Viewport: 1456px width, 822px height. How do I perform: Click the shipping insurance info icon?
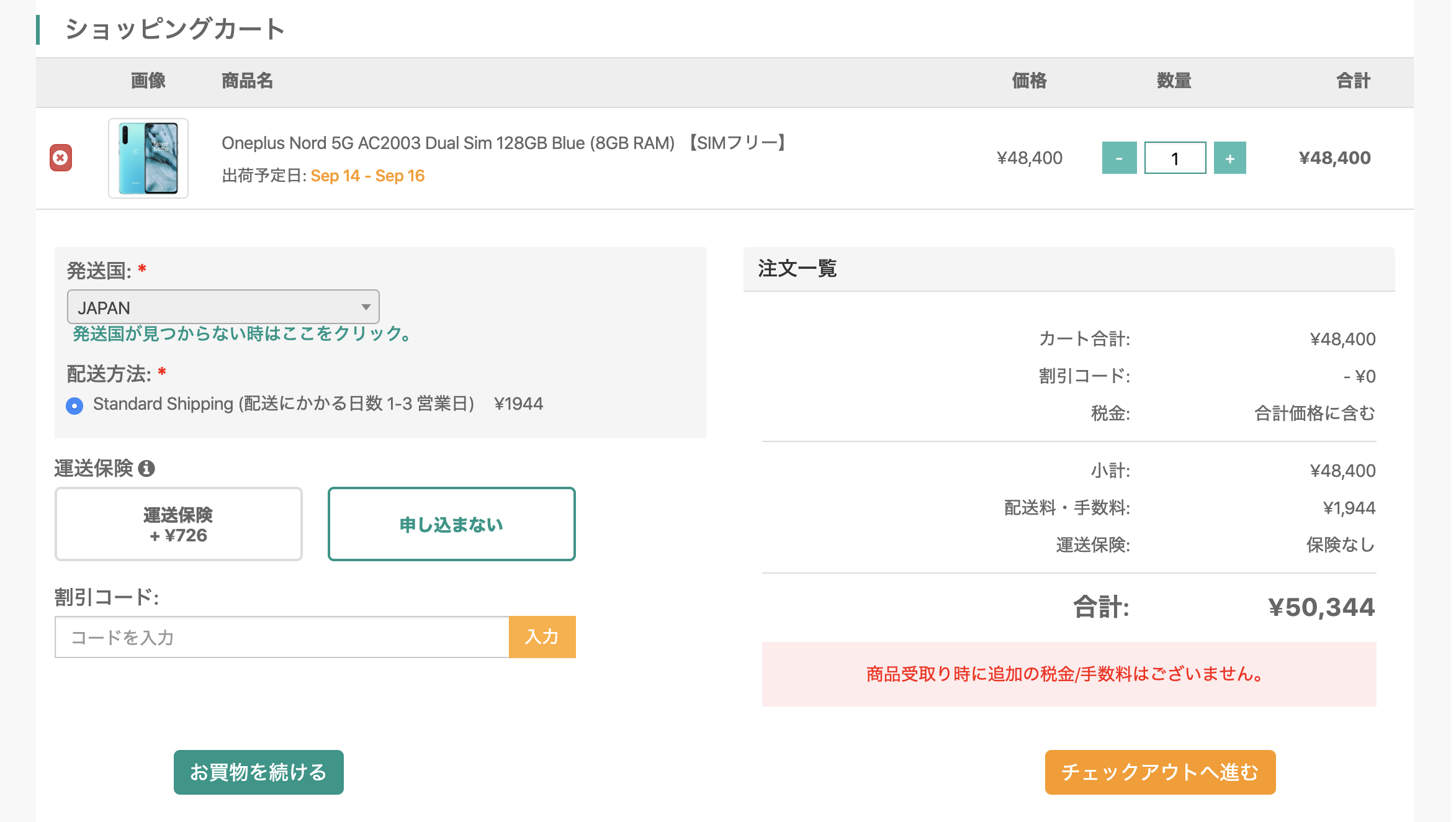[146, 468]
